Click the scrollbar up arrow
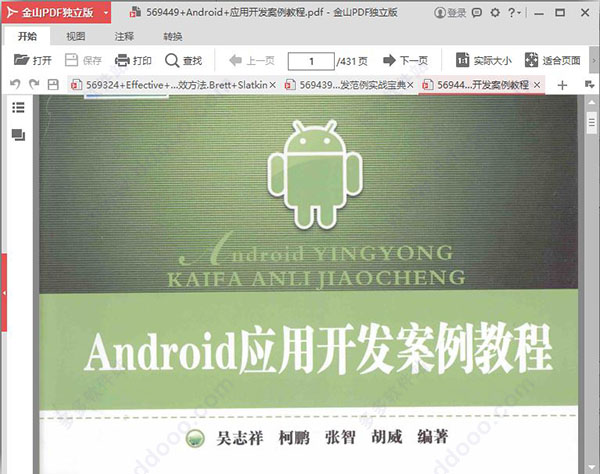The width and height of the screenshot is (600, 474). pos(592,102)
